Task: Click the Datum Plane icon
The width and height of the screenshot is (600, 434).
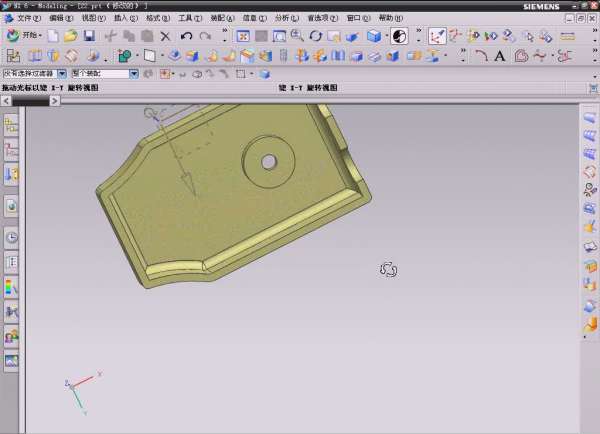Action: (149, 56)
